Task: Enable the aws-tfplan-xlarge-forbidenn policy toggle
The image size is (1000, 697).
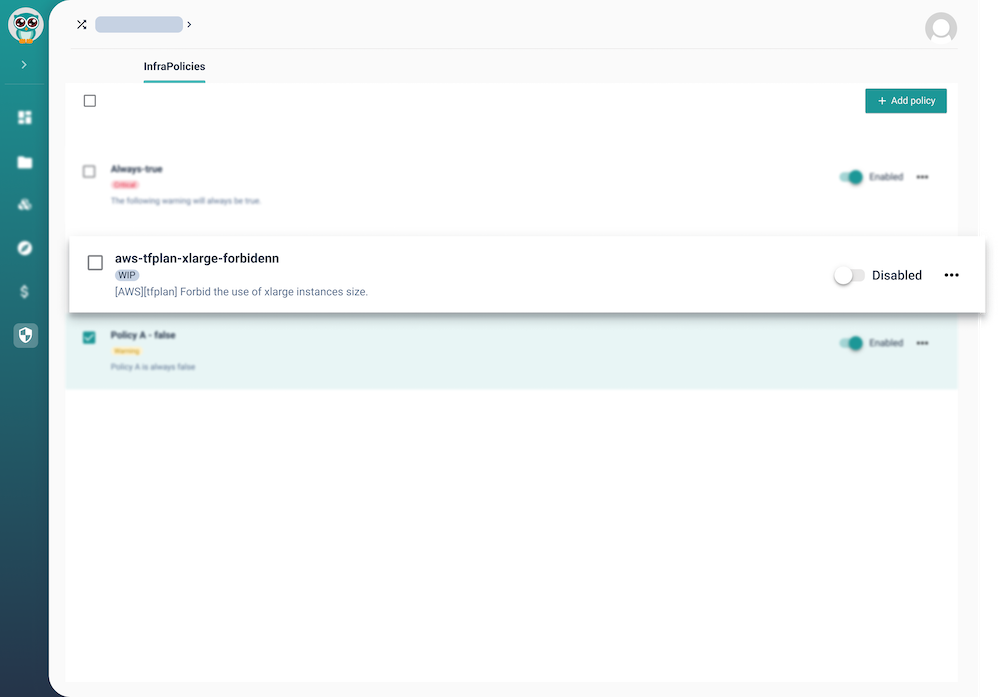Action: tap(848, 275)
